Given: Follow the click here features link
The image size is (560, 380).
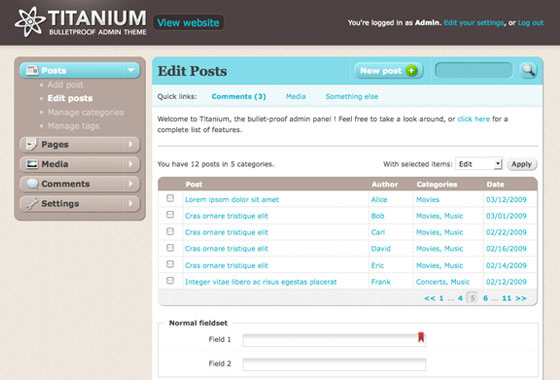Looking at the screenshot, I should [x=474, y=119].
